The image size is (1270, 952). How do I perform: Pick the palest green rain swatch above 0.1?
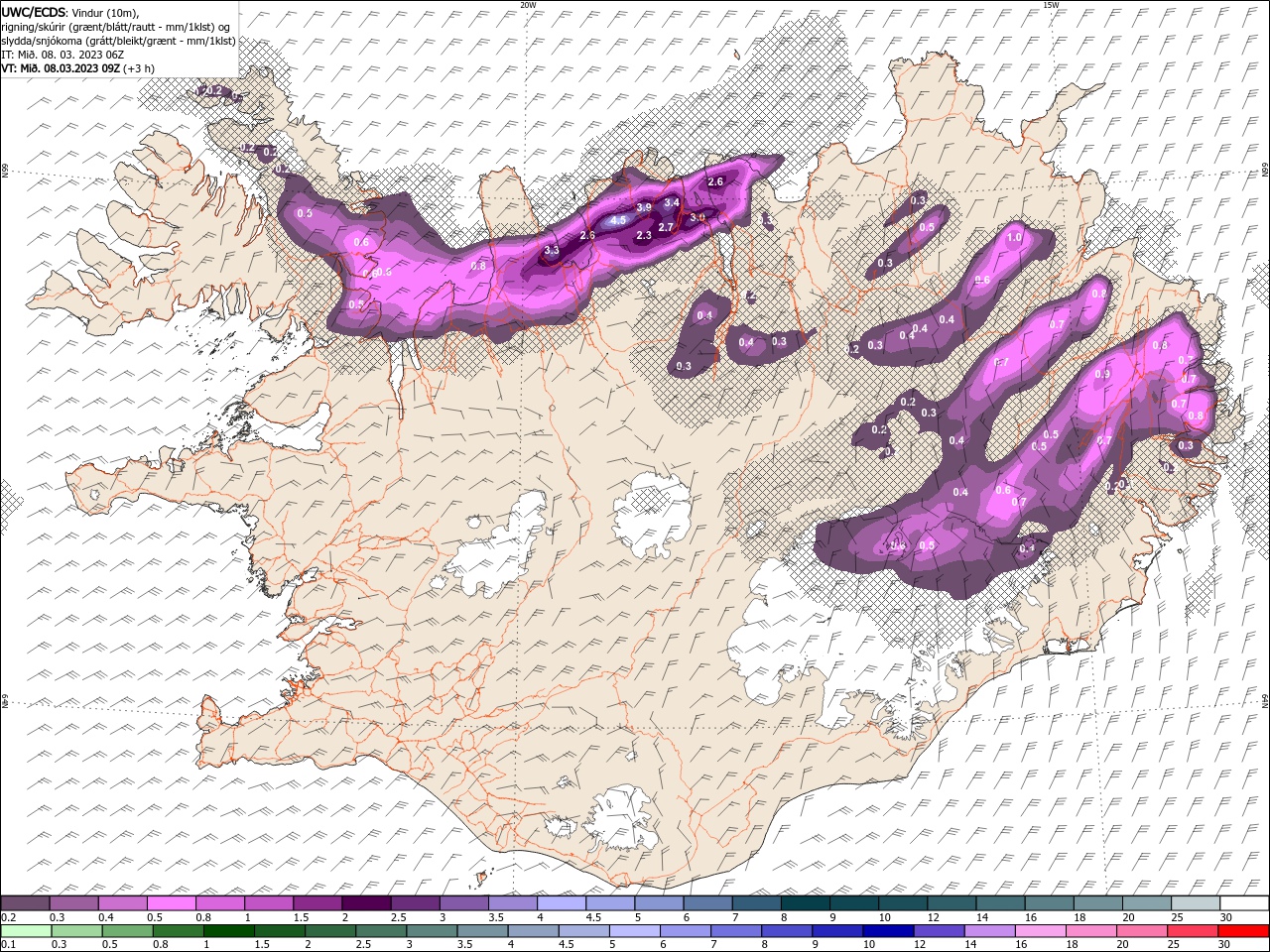pyautogui.click(x=25, y=931)
